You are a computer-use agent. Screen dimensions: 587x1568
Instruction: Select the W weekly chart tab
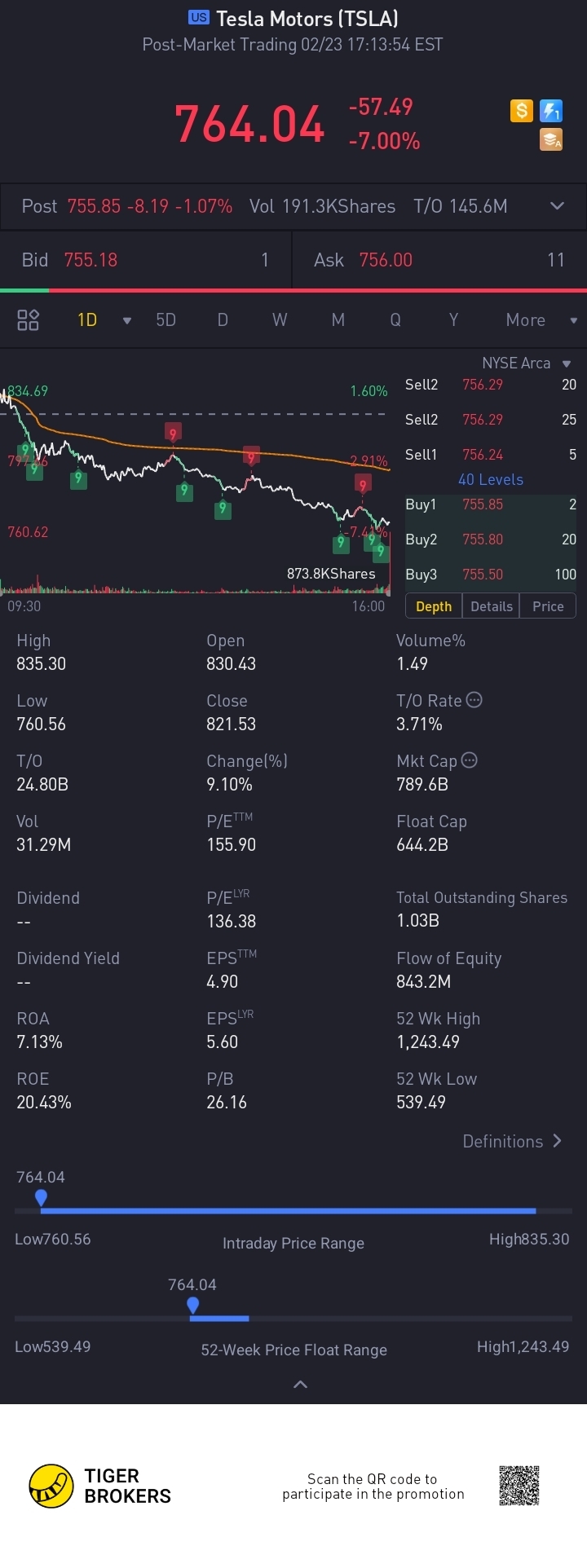280,319
